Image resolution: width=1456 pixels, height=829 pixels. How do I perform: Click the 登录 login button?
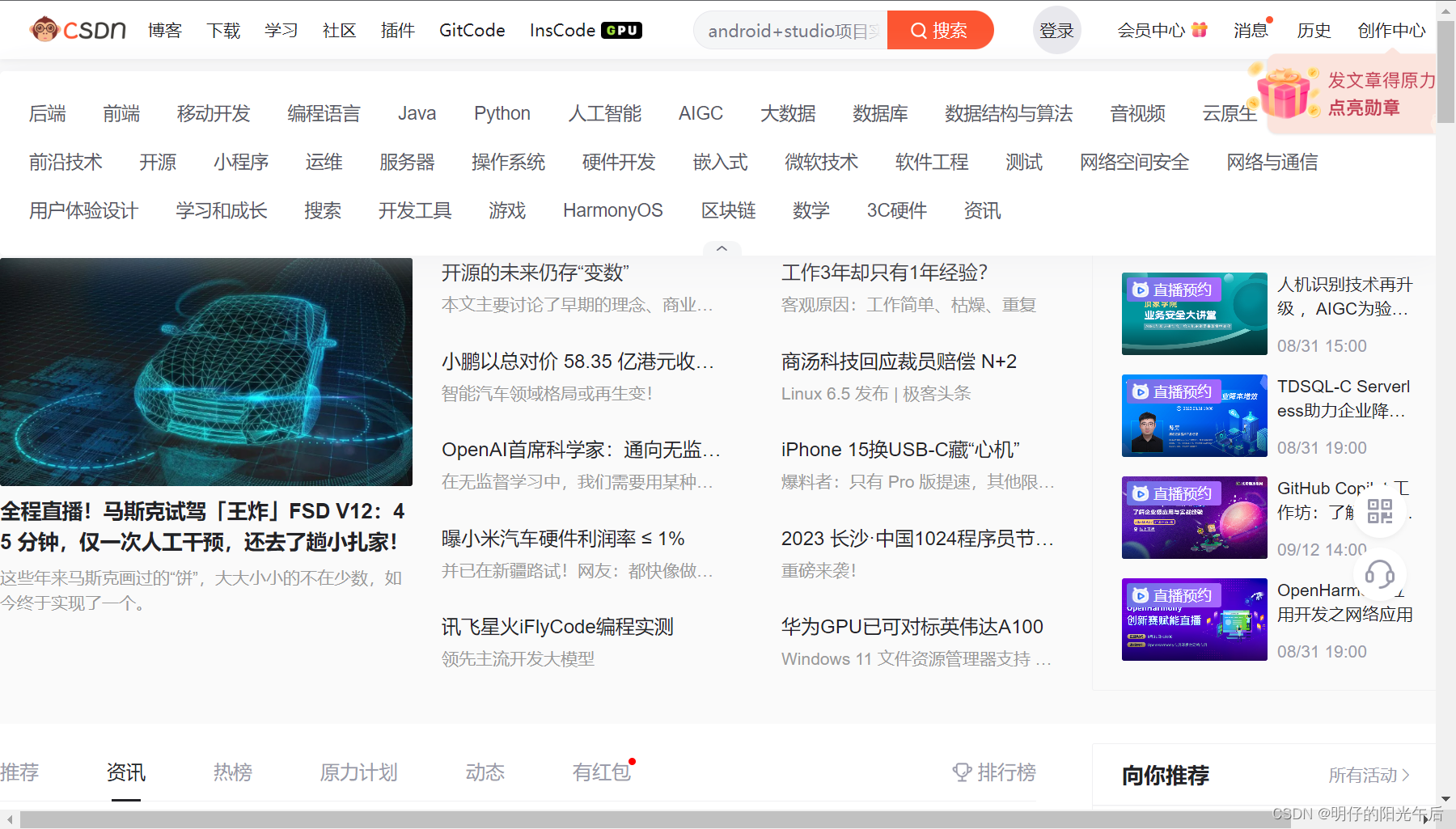click(x=1056, y=30)
